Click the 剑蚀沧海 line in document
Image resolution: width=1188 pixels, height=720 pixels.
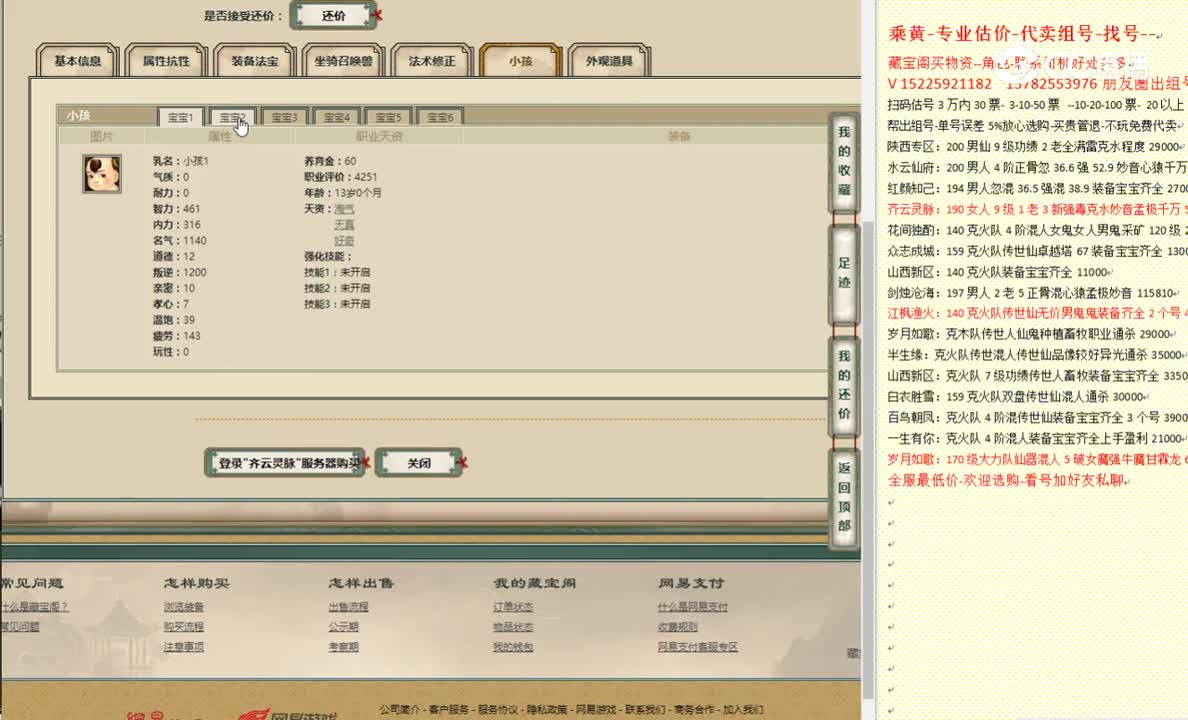click(x=1034, y=293)
